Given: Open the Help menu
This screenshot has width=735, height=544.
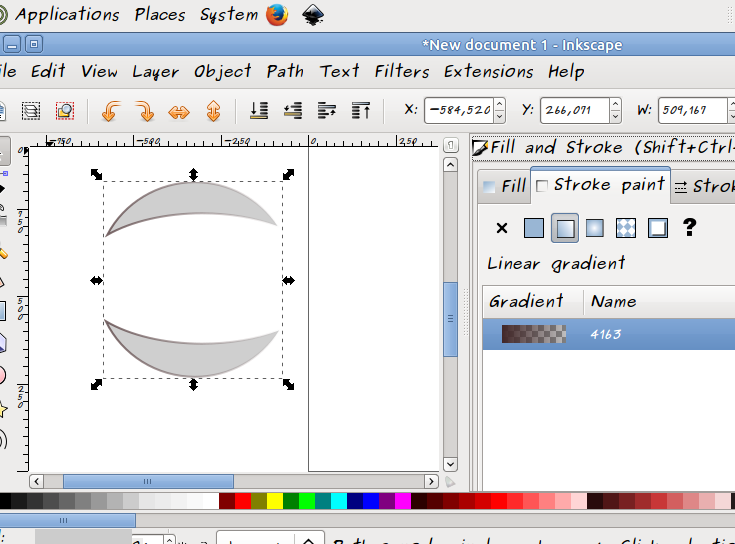Looking at the screenshot, I should point(566,71).
